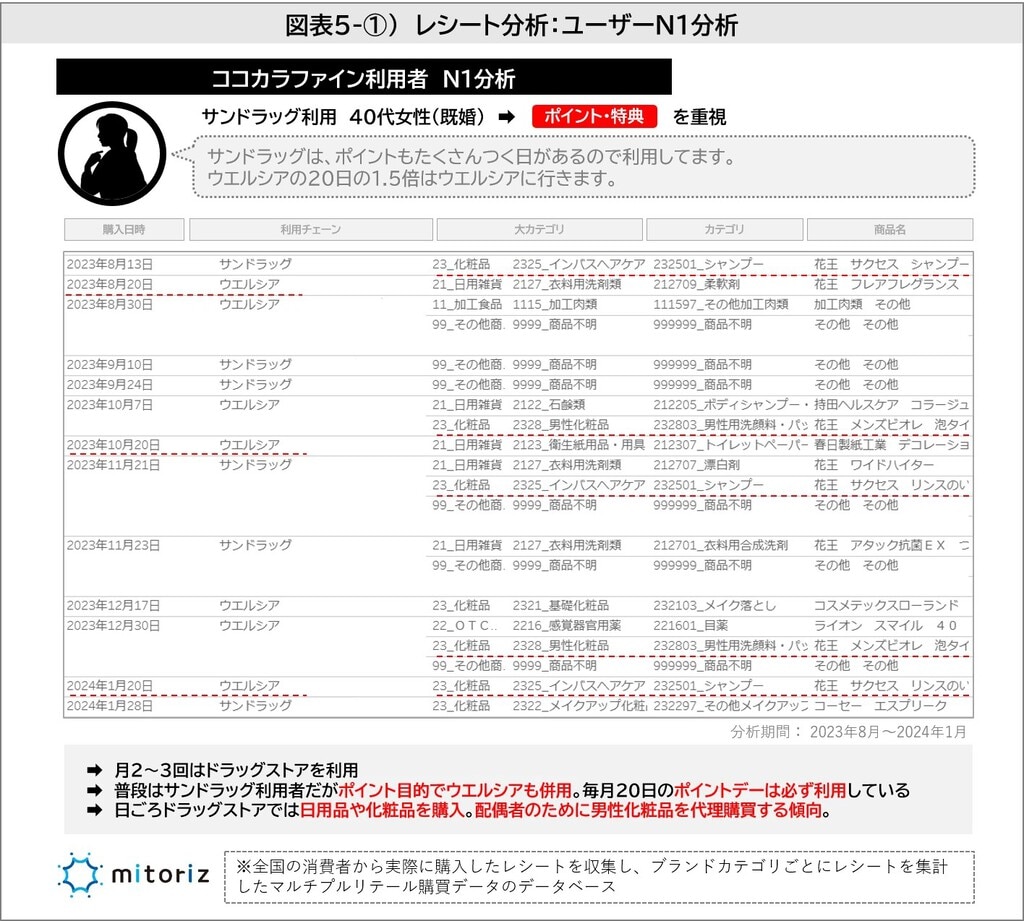This screenshot has height=921, width=1024.
Task: Select the 購入日時 column header
Action: pos(124,229)
